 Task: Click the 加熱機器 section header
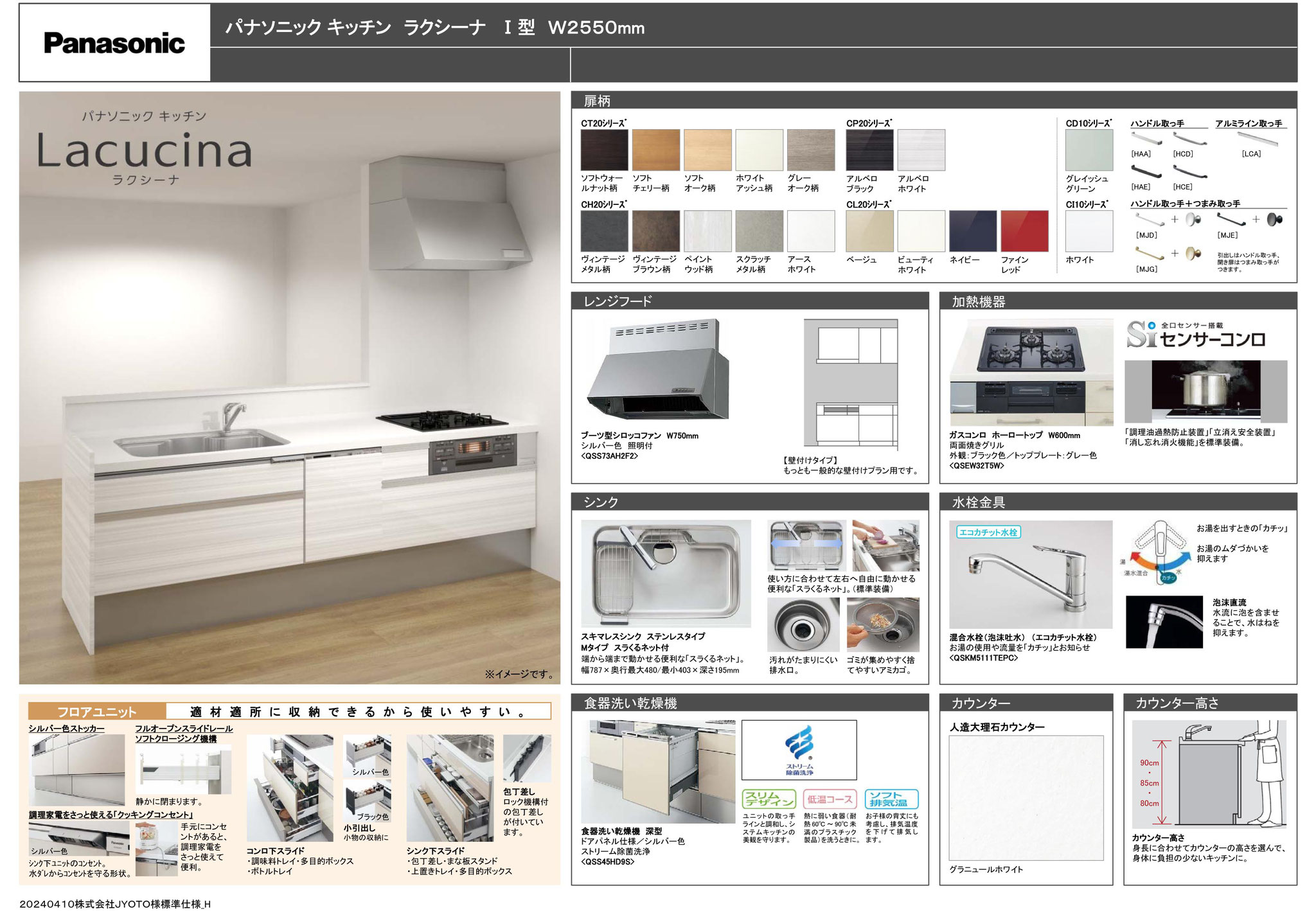[x=1118, y=301]
